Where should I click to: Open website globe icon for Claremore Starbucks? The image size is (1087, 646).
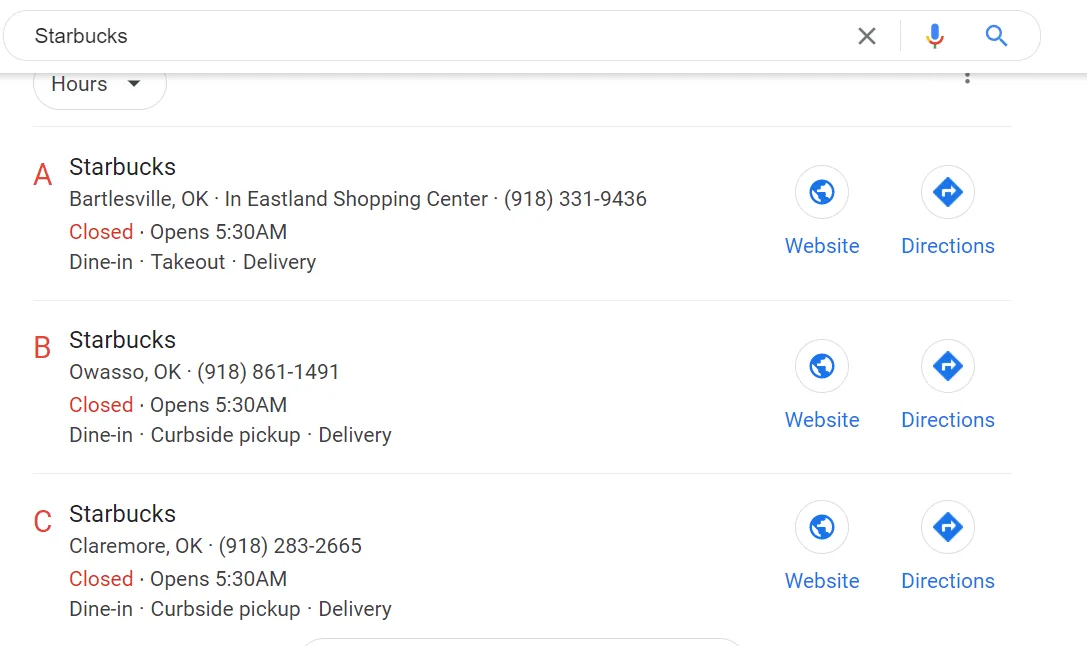point(822,527)
